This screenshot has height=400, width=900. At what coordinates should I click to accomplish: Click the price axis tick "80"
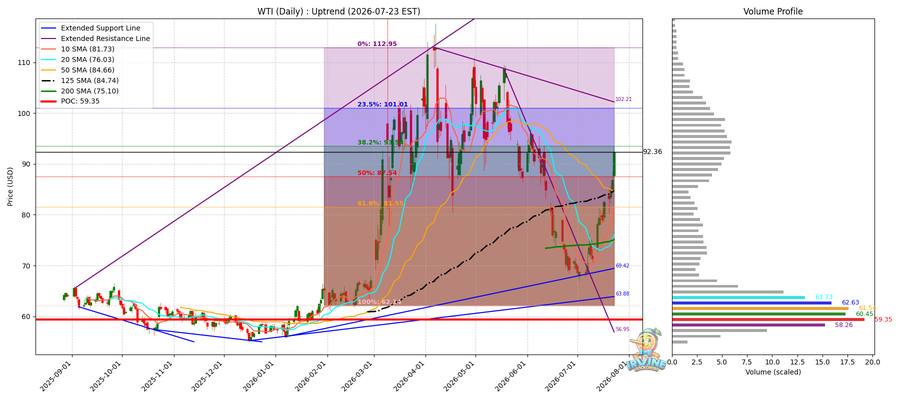pyautogui.click(x=27, y=215)
